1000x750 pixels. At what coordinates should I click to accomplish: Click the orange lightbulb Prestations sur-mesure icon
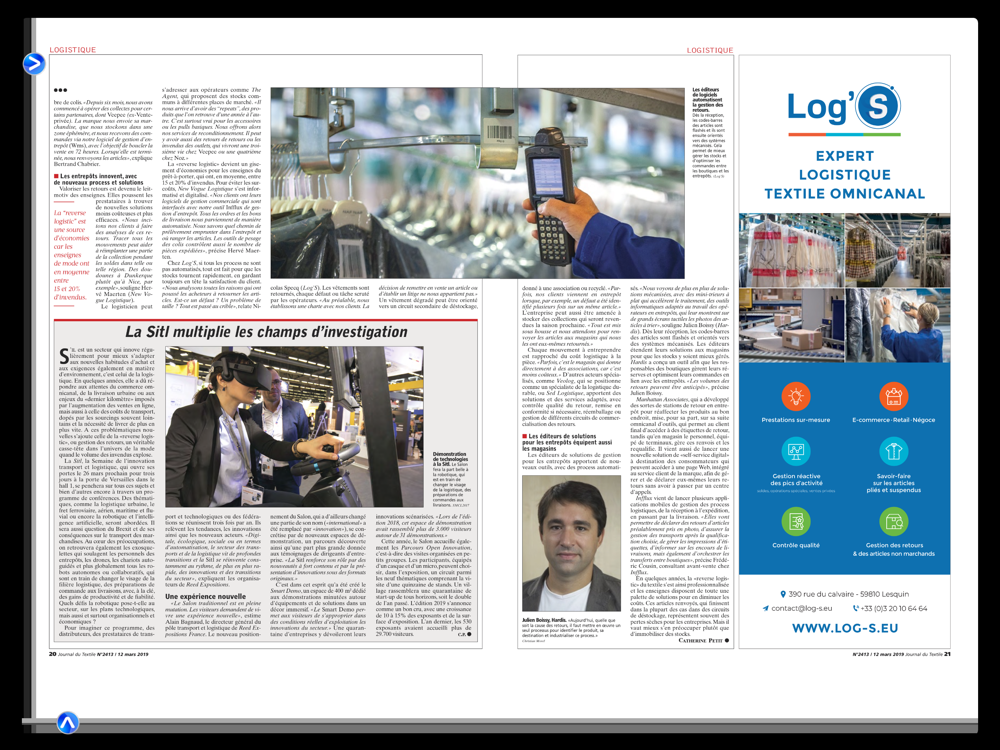[x=796, y=397]
